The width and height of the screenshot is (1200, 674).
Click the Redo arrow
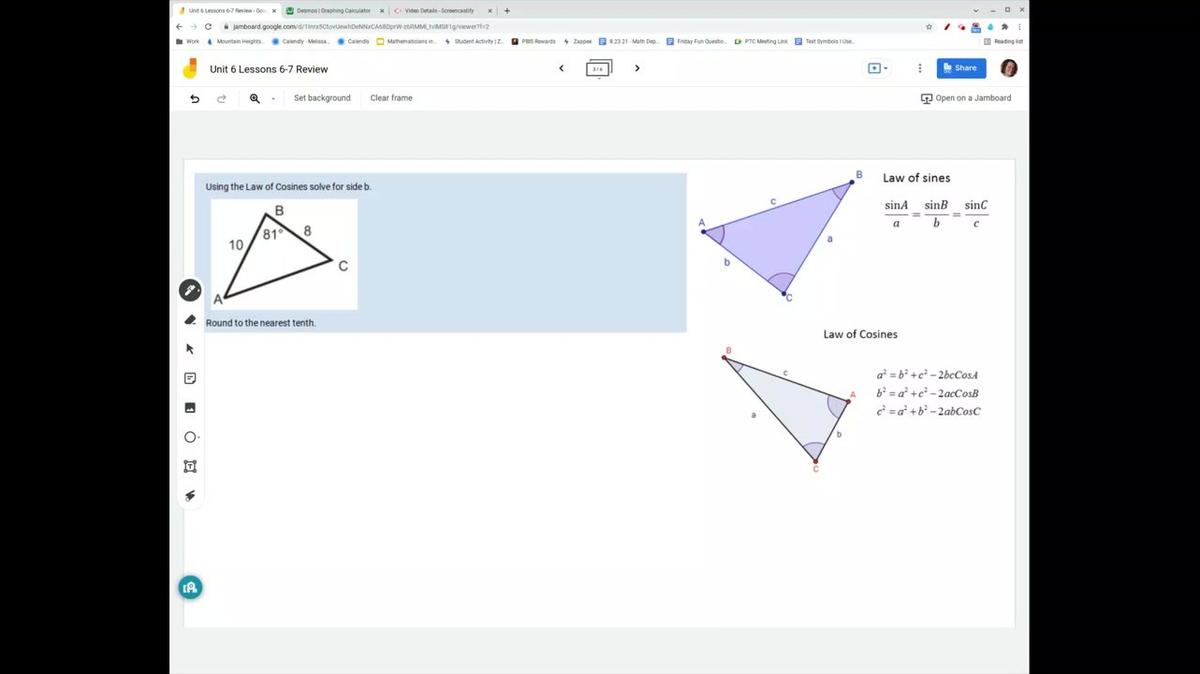222,98
